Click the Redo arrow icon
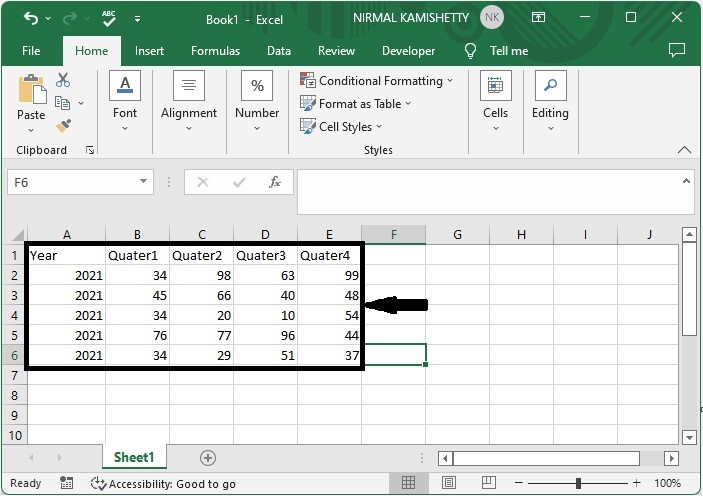This screenshot has height=496, width=703. 70,18
